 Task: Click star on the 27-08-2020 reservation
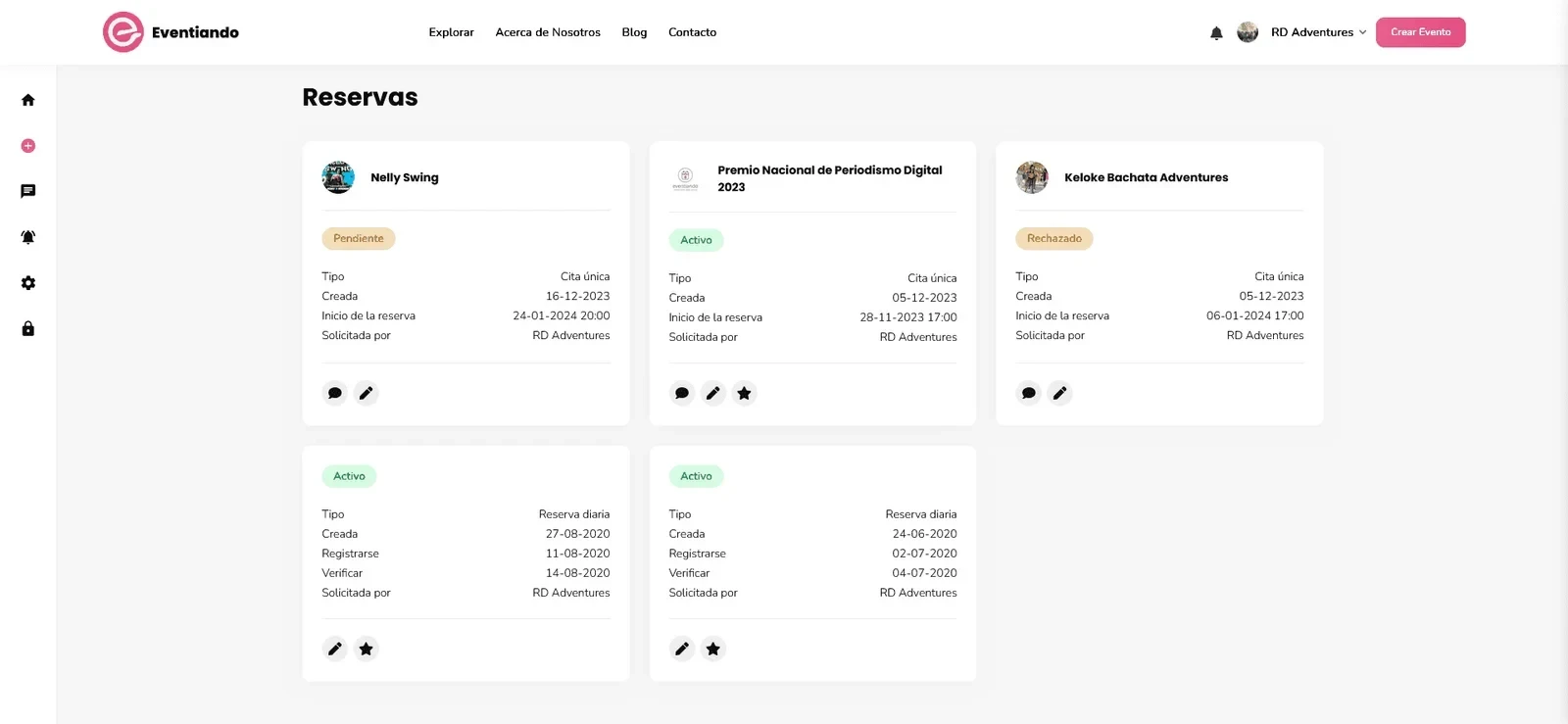pos(367,649)
